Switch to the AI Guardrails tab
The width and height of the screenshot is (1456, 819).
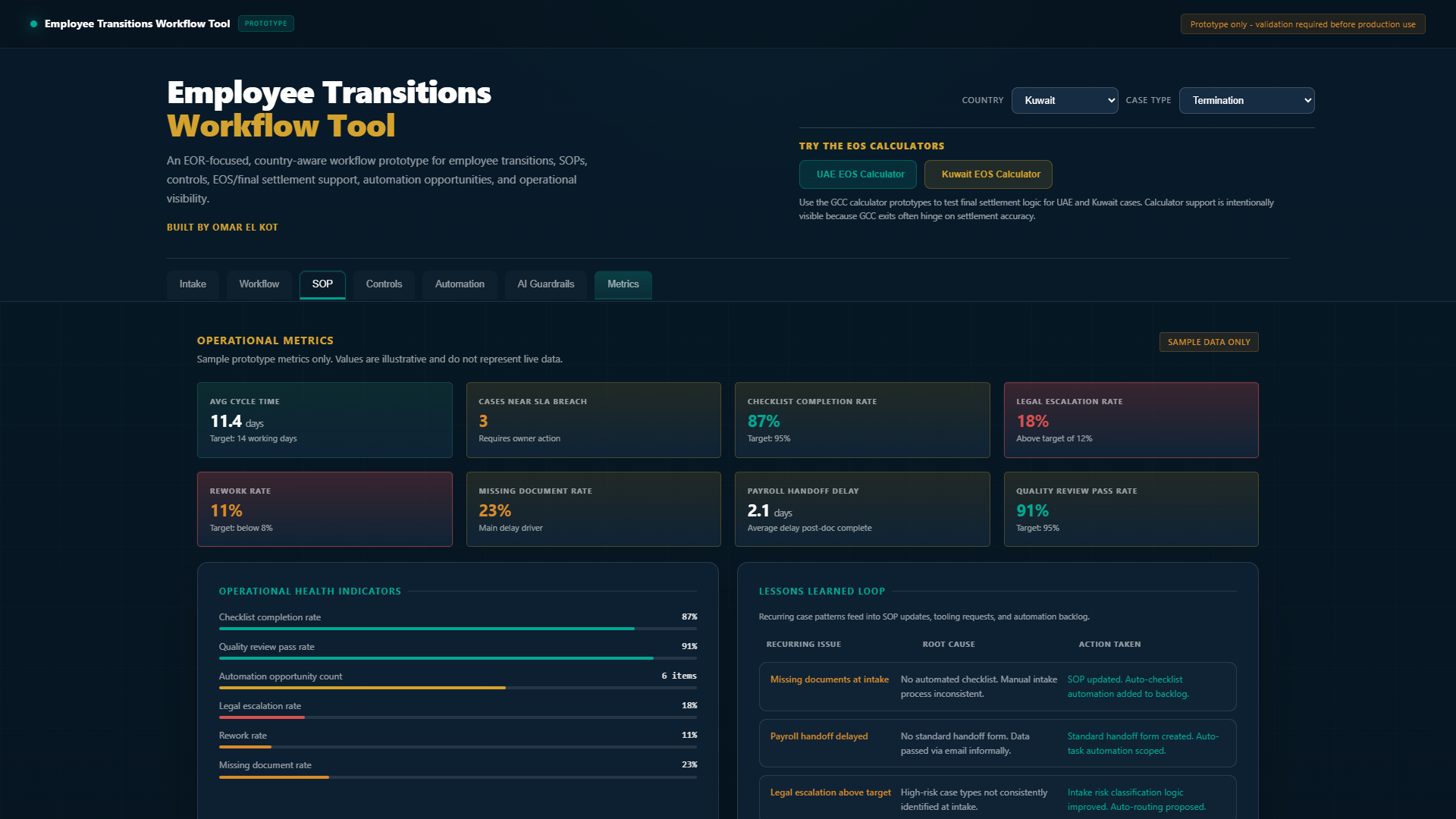click(546, 284)
